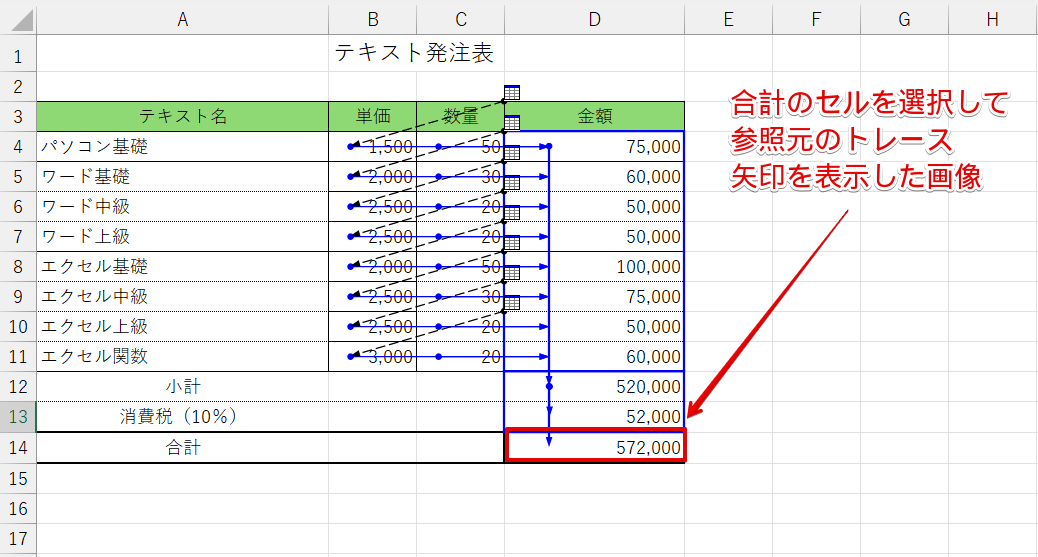Click the 合計 label cell

click(183, 447)
